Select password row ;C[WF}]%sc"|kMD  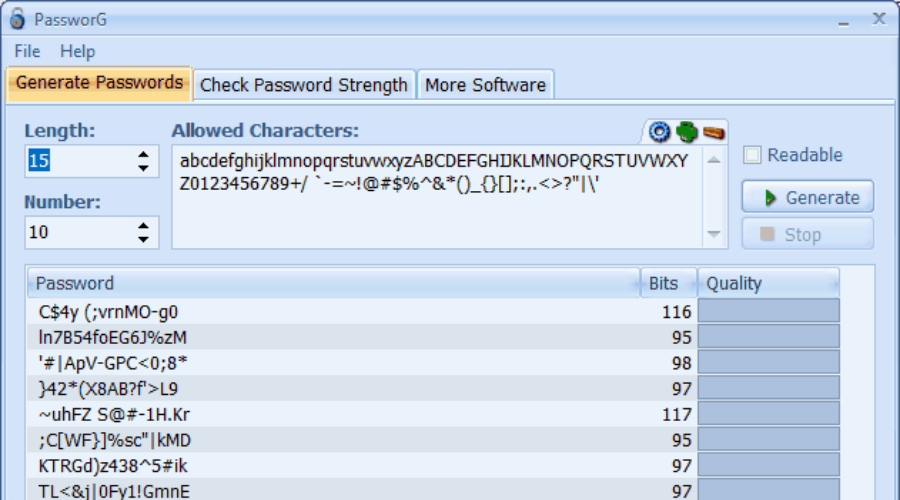433,440
